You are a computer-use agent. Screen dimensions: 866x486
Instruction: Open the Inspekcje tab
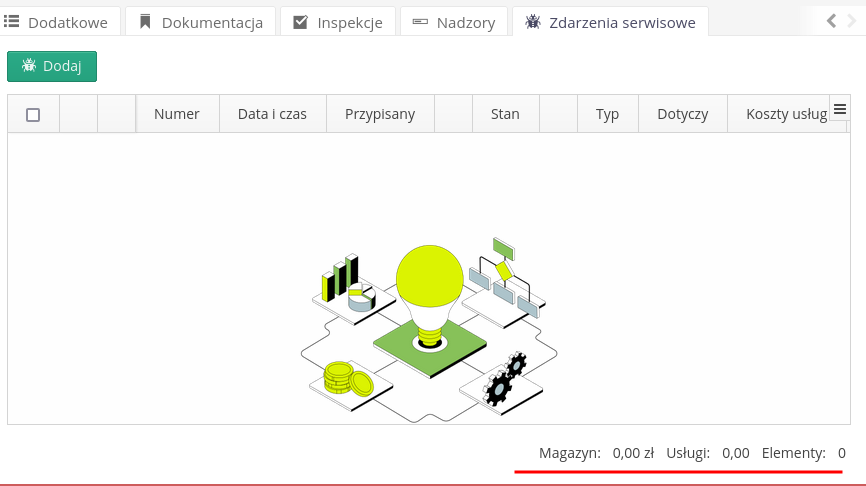coord(337,22)
